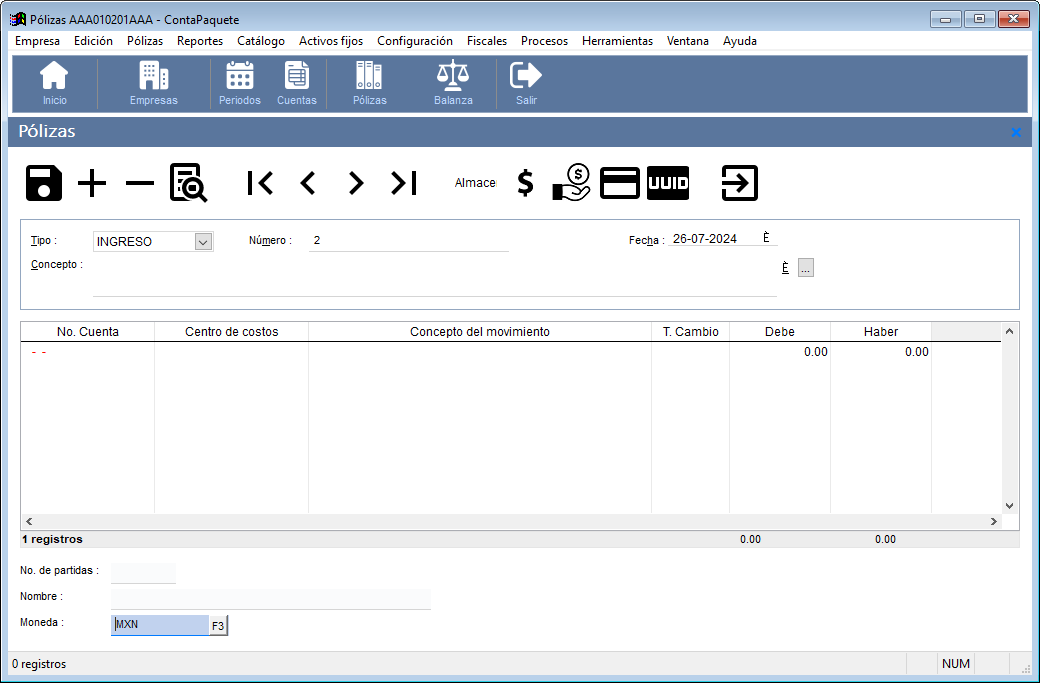Click the ellipsis button beside Concepto
Image resolution: width=1040 pixels, height=683 pixels.
click(805, 268)
